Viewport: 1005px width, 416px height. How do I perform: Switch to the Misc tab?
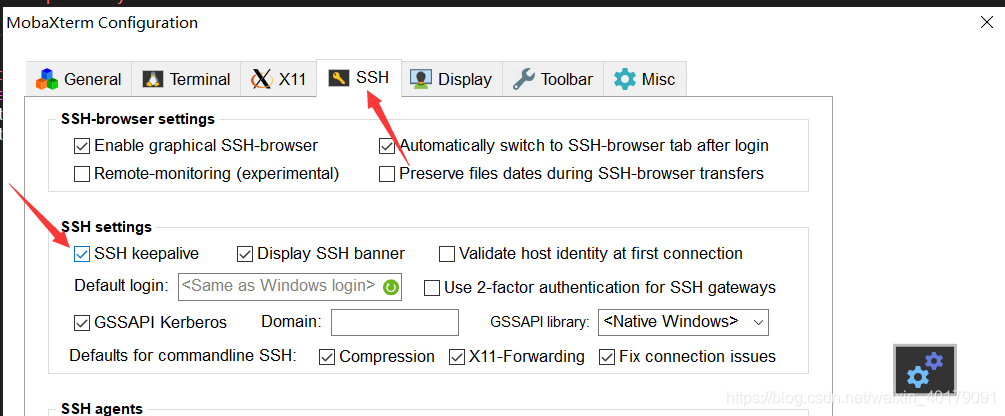645,79
